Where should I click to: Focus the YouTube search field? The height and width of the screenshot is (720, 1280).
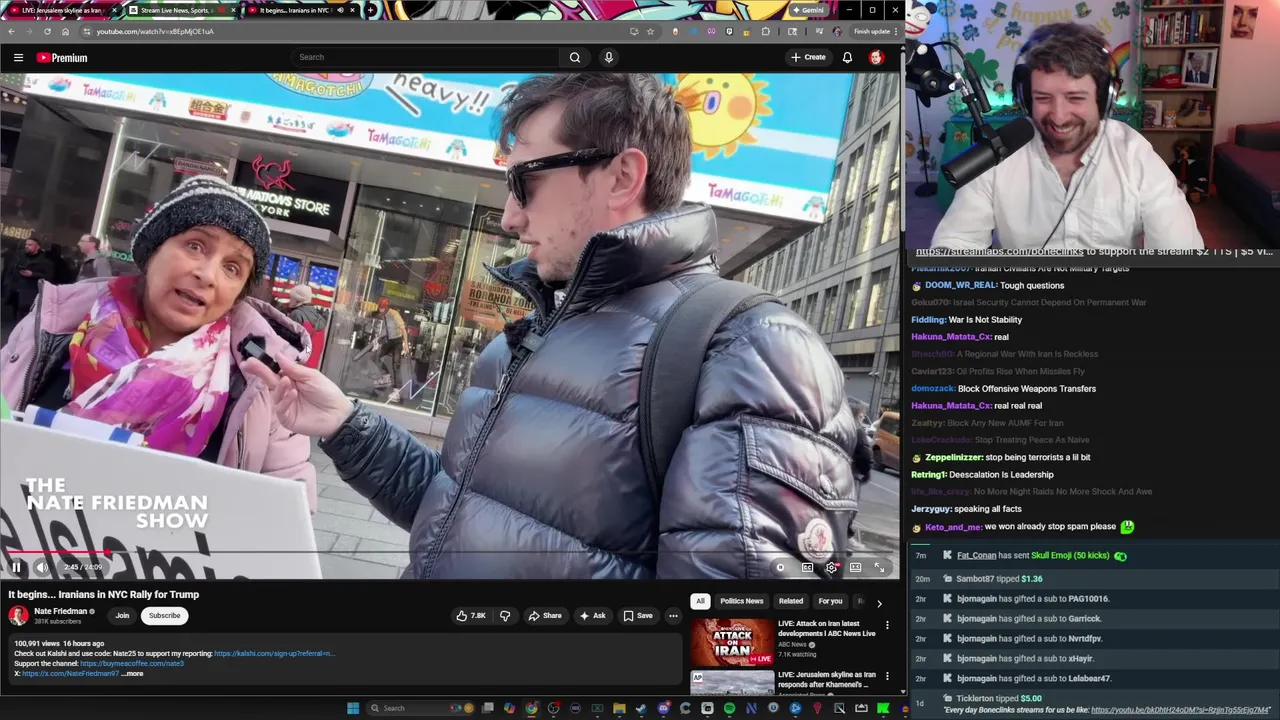click(x=425, y=57)
